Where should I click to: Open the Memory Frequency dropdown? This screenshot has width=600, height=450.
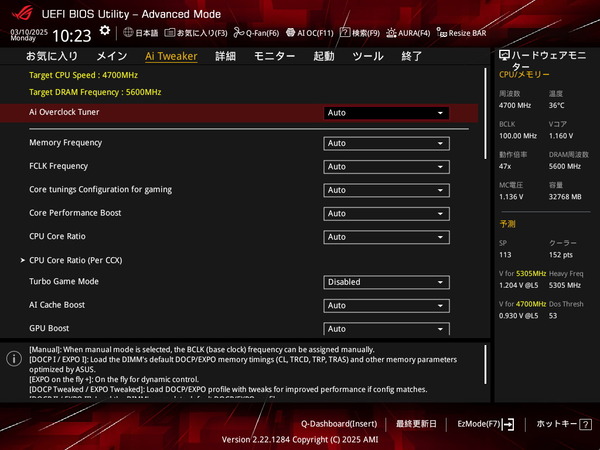point(386,143)
